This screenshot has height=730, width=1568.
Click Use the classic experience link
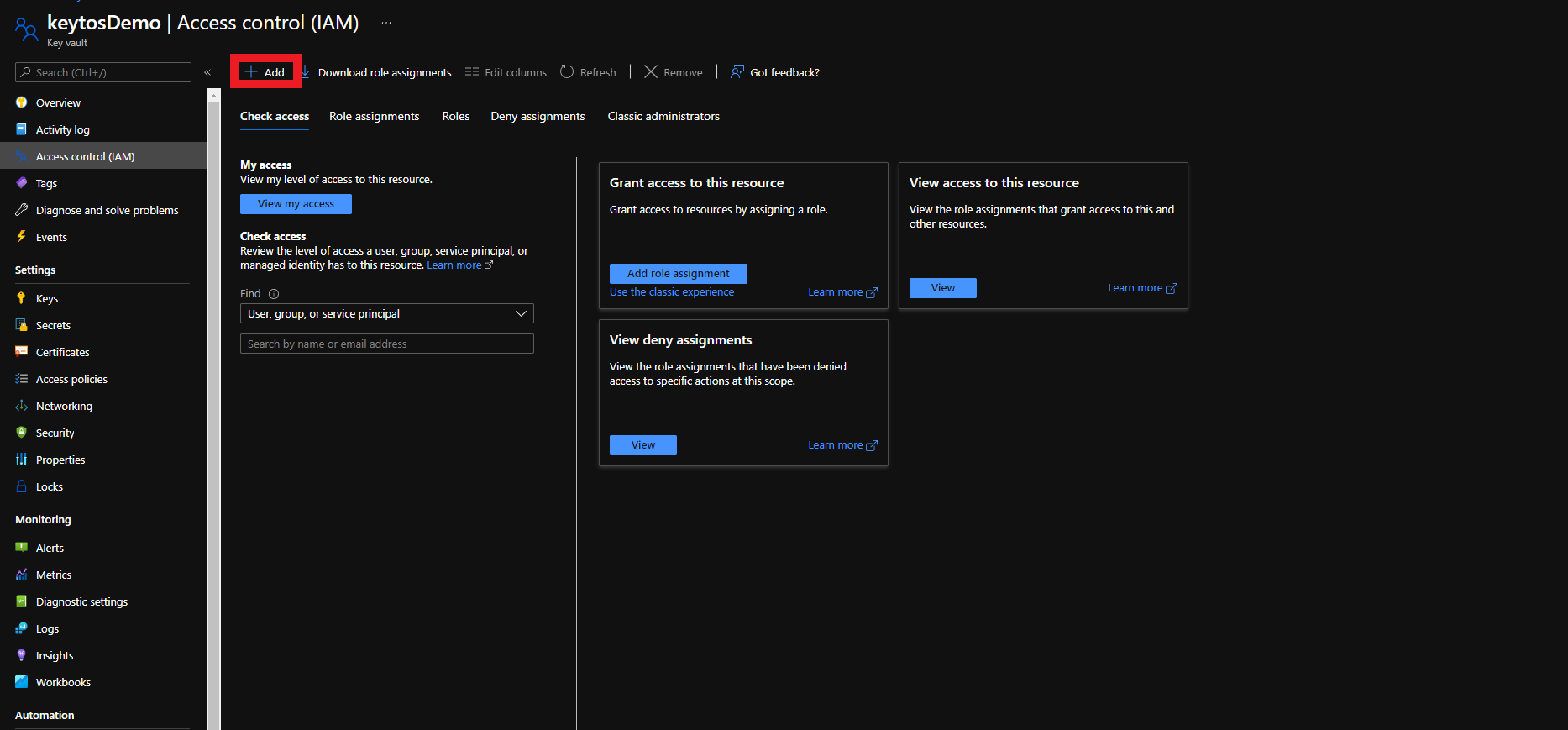coord(672,292)
